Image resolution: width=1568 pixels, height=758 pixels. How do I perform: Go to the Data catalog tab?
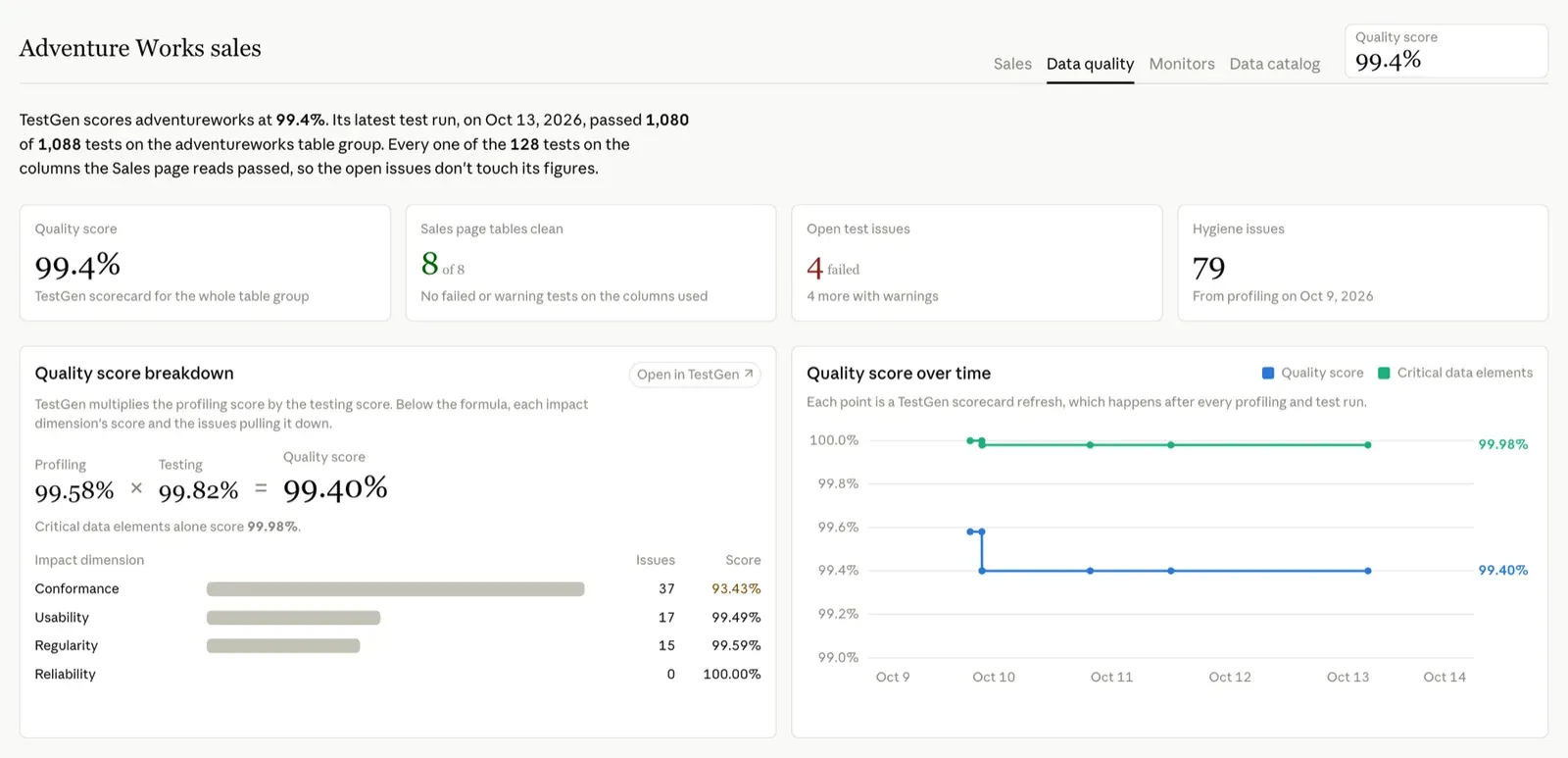coord(1275,64)
